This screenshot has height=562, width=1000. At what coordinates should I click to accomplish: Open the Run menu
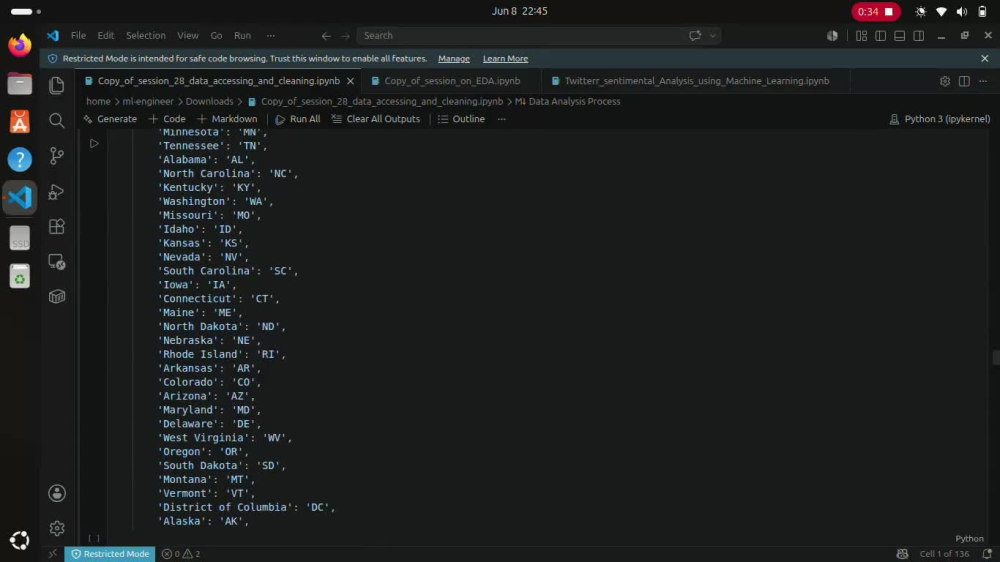[242, 36]
